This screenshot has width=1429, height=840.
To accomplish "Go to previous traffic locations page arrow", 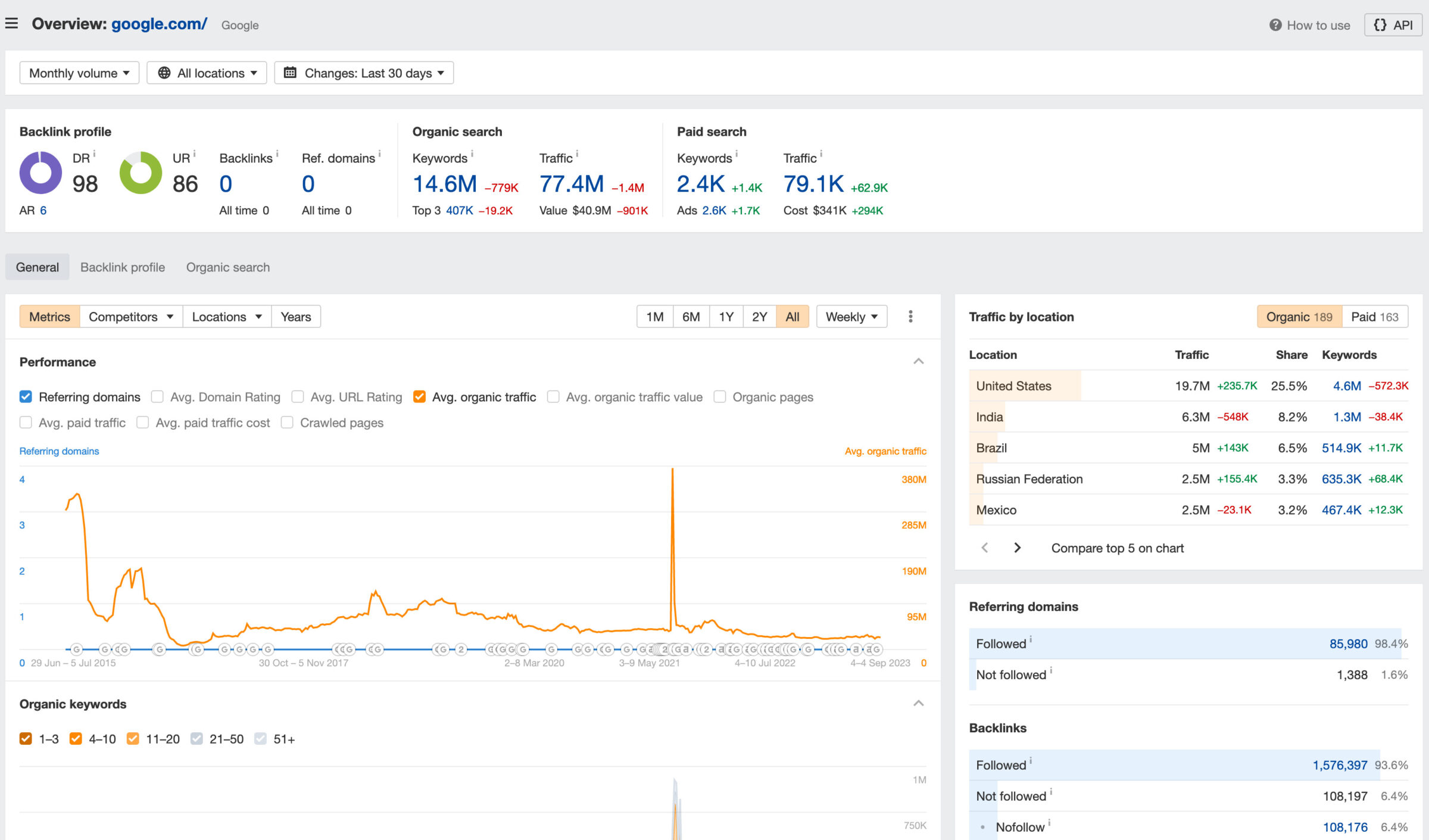I will pyautogui.click(x=985, y=548).
